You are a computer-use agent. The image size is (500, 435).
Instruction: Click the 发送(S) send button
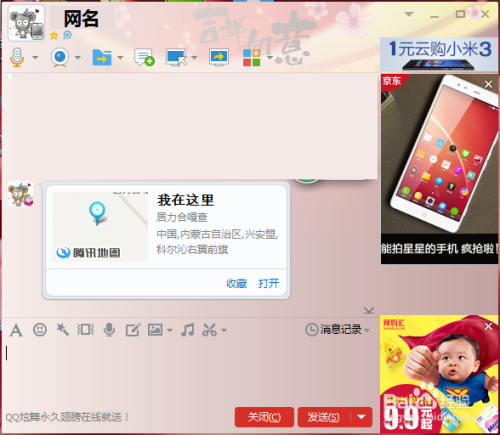pos(324,417)
